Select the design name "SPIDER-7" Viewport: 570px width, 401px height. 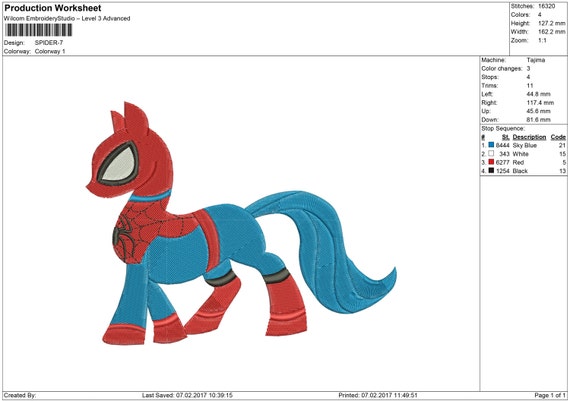coord(49,43)
